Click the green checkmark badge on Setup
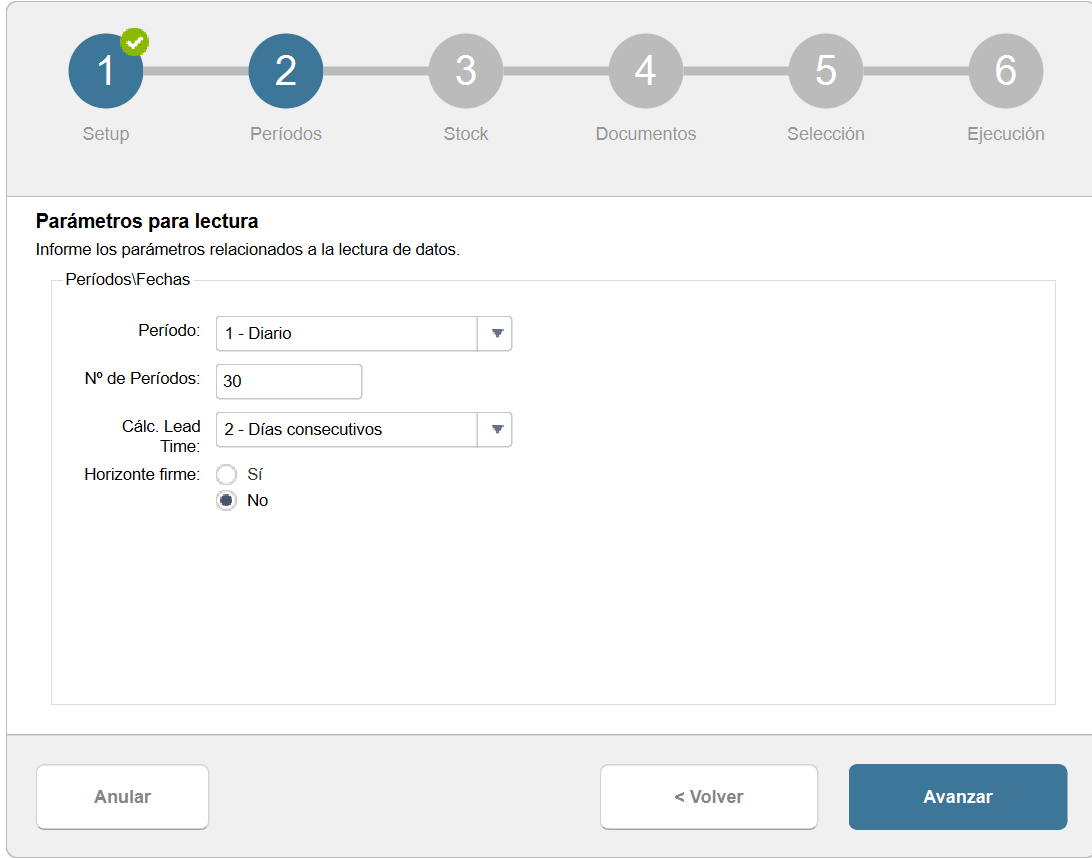 point(134,42)
